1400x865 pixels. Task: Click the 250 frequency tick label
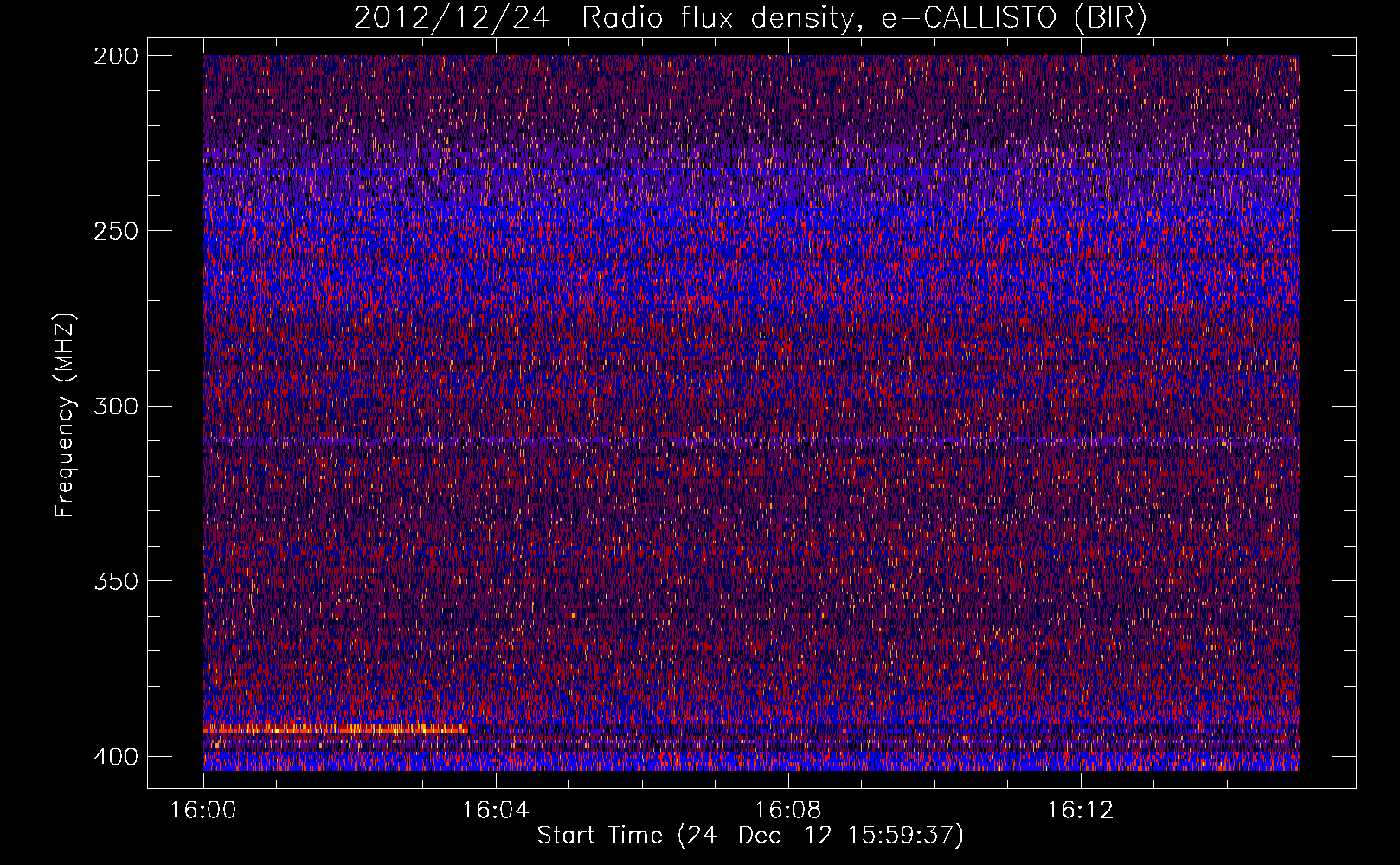coord(115,231)
